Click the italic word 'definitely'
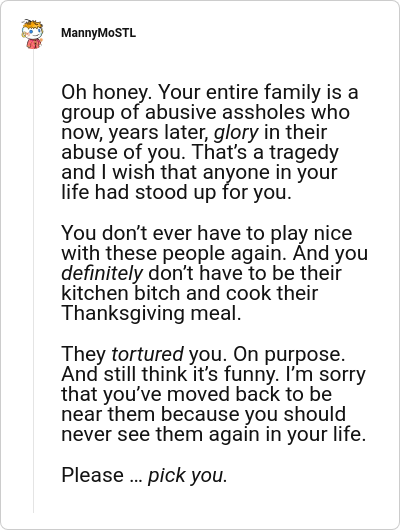 tap(102, 273)
